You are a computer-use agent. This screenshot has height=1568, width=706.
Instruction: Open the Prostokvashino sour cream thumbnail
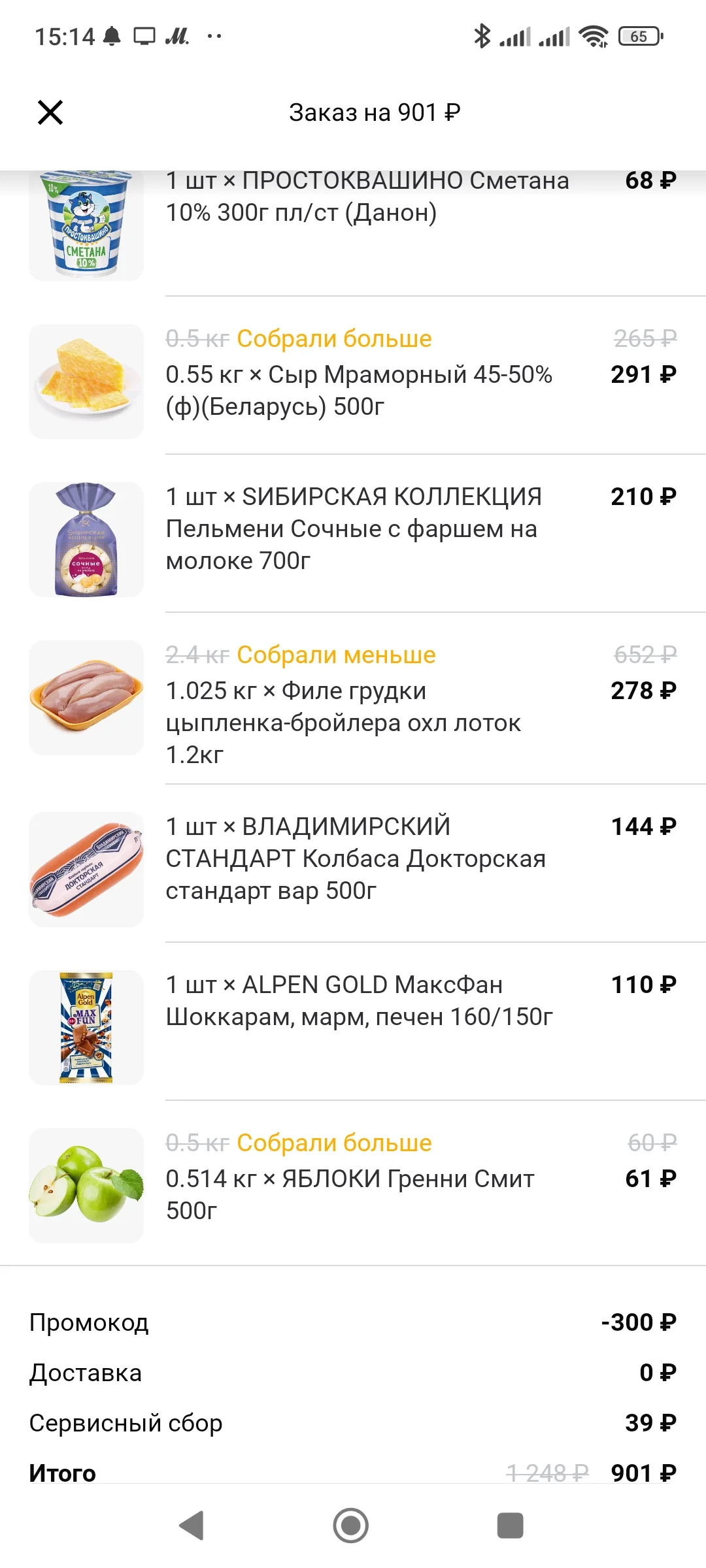86,224
